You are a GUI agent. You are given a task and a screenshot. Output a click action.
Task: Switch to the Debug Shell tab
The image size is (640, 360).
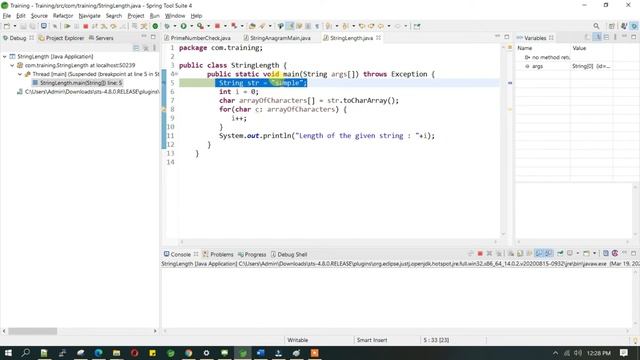[x=289, y=254]
